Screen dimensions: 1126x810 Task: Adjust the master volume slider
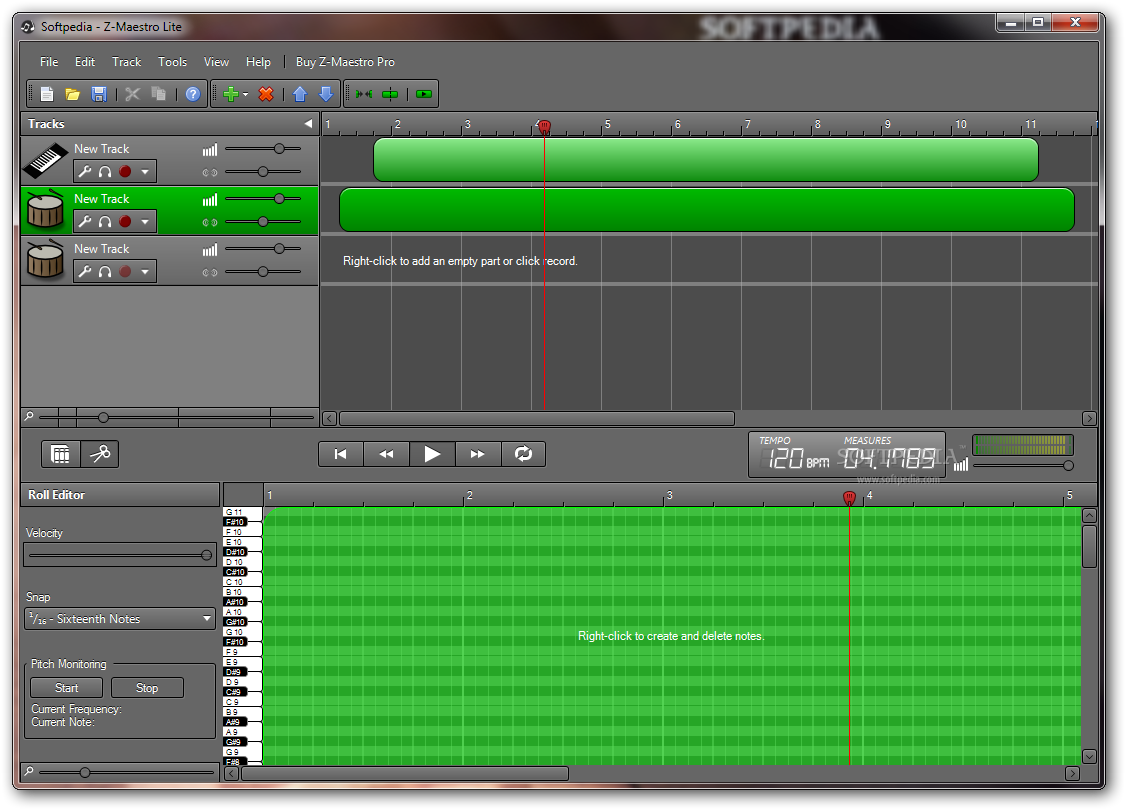(1023, 465)
